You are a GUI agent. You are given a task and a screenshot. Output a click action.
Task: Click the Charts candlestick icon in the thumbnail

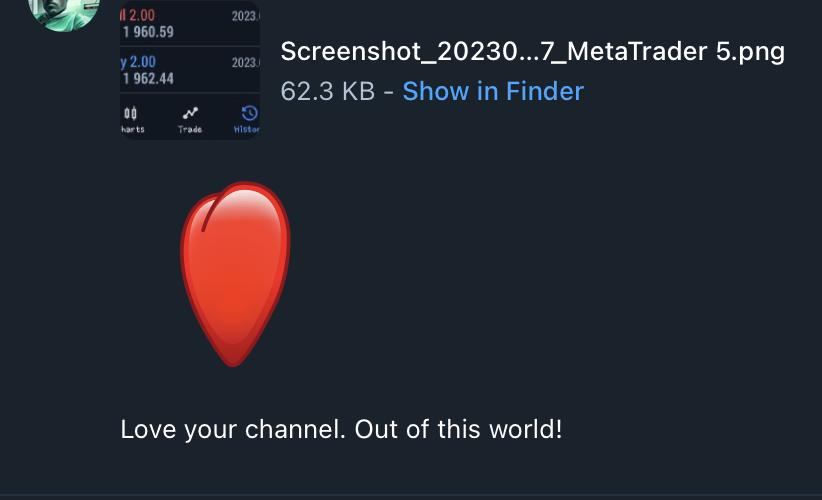click(130, 113)
